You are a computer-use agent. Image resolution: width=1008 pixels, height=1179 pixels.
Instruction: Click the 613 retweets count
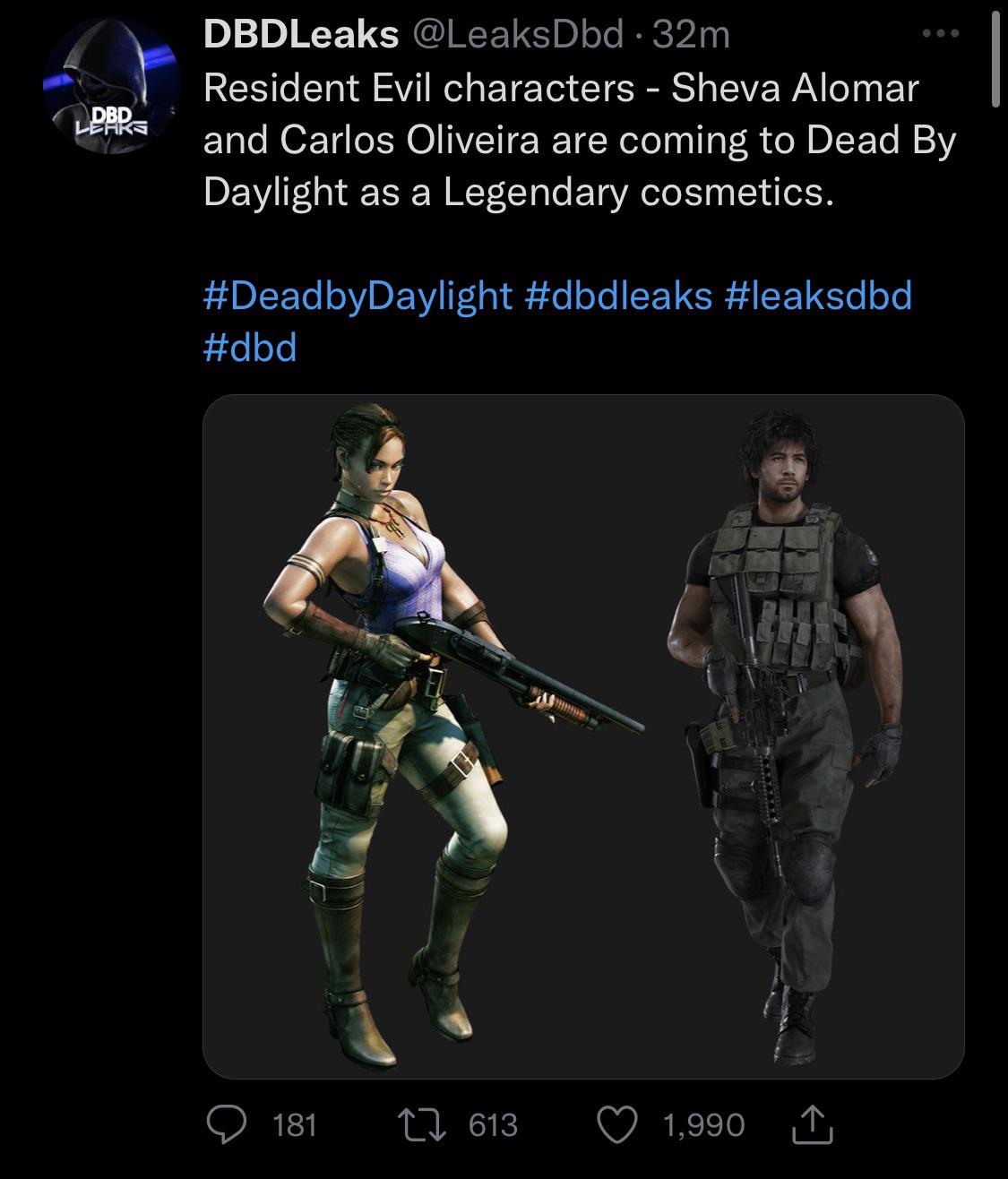click(x=494, y=1124)
